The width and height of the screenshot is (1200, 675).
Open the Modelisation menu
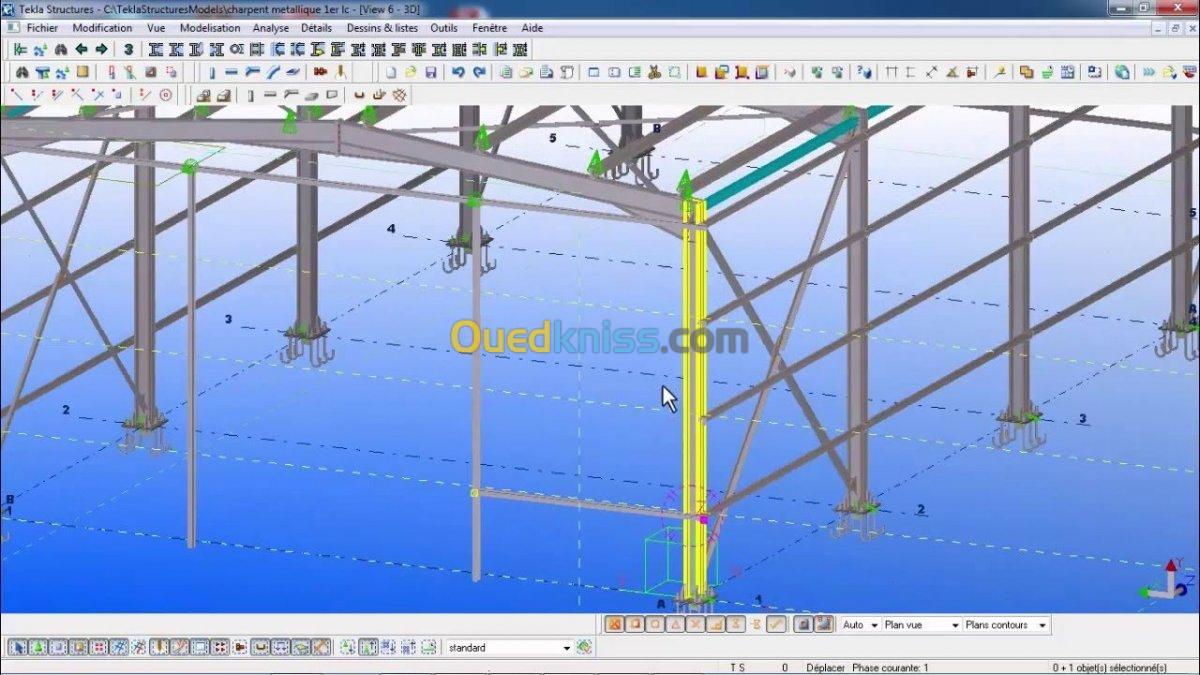[x=210, y=28]
